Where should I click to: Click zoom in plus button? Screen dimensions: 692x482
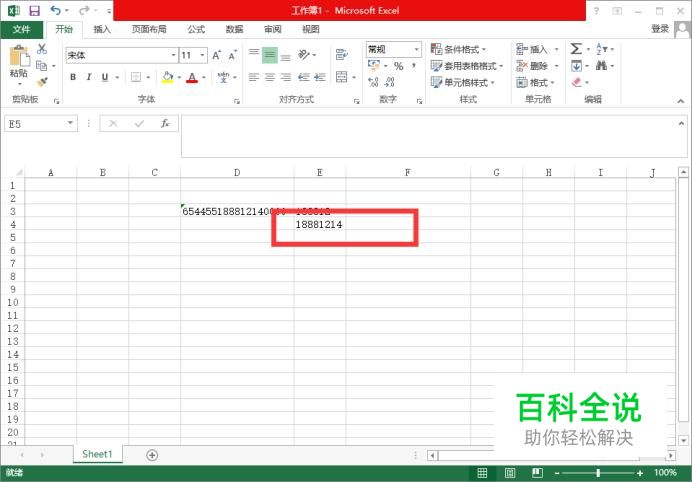pos(640,473)
